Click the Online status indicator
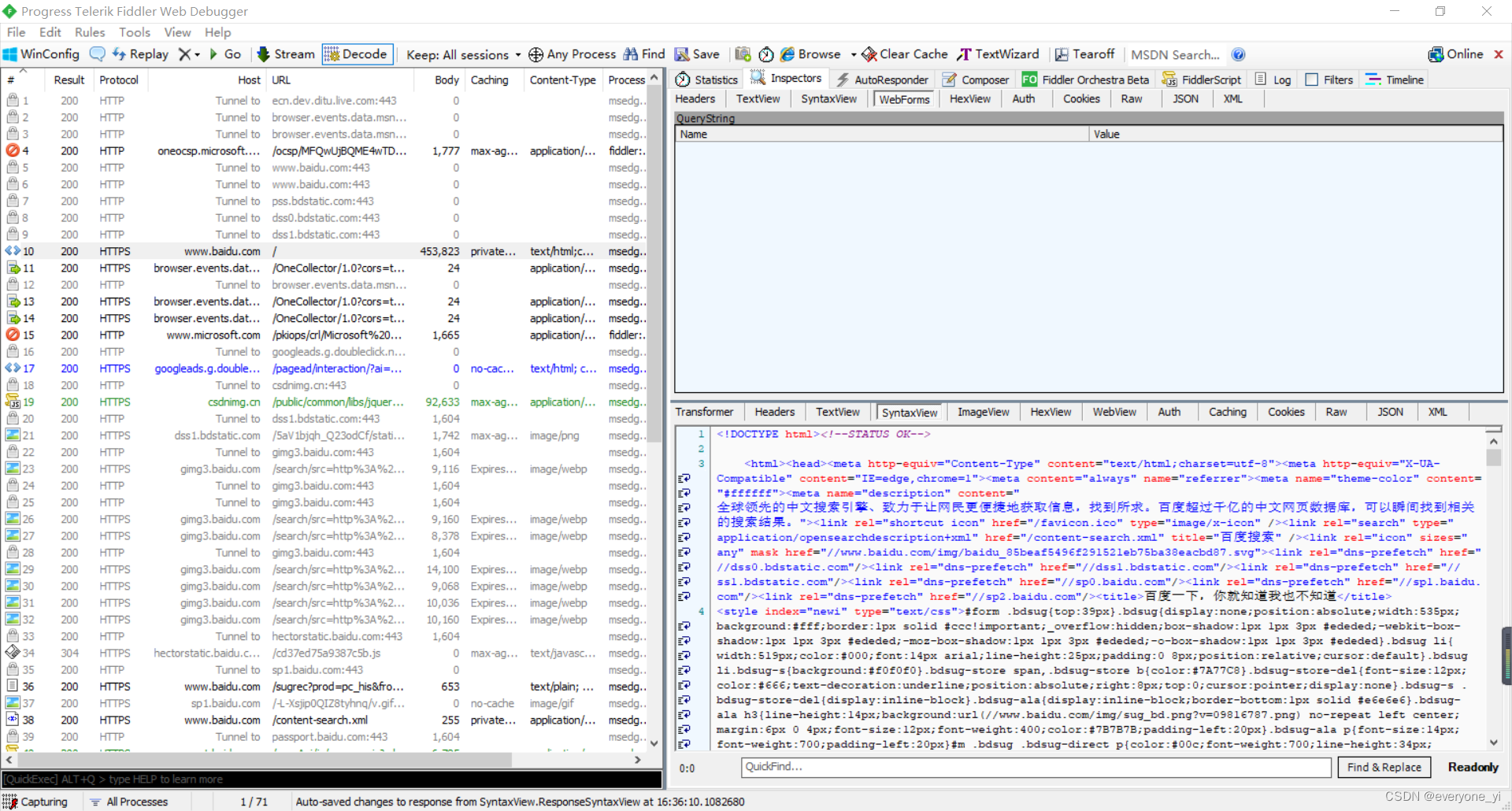This screenshot has height=811, width=1512. [x=1456, y=54]
